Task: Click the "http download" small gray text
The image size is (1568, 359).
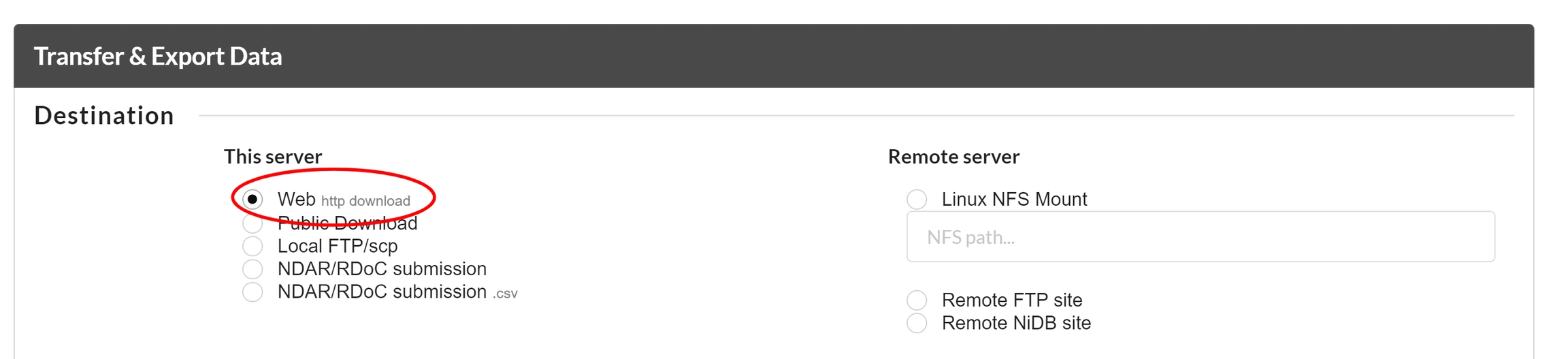Action: 365,201
